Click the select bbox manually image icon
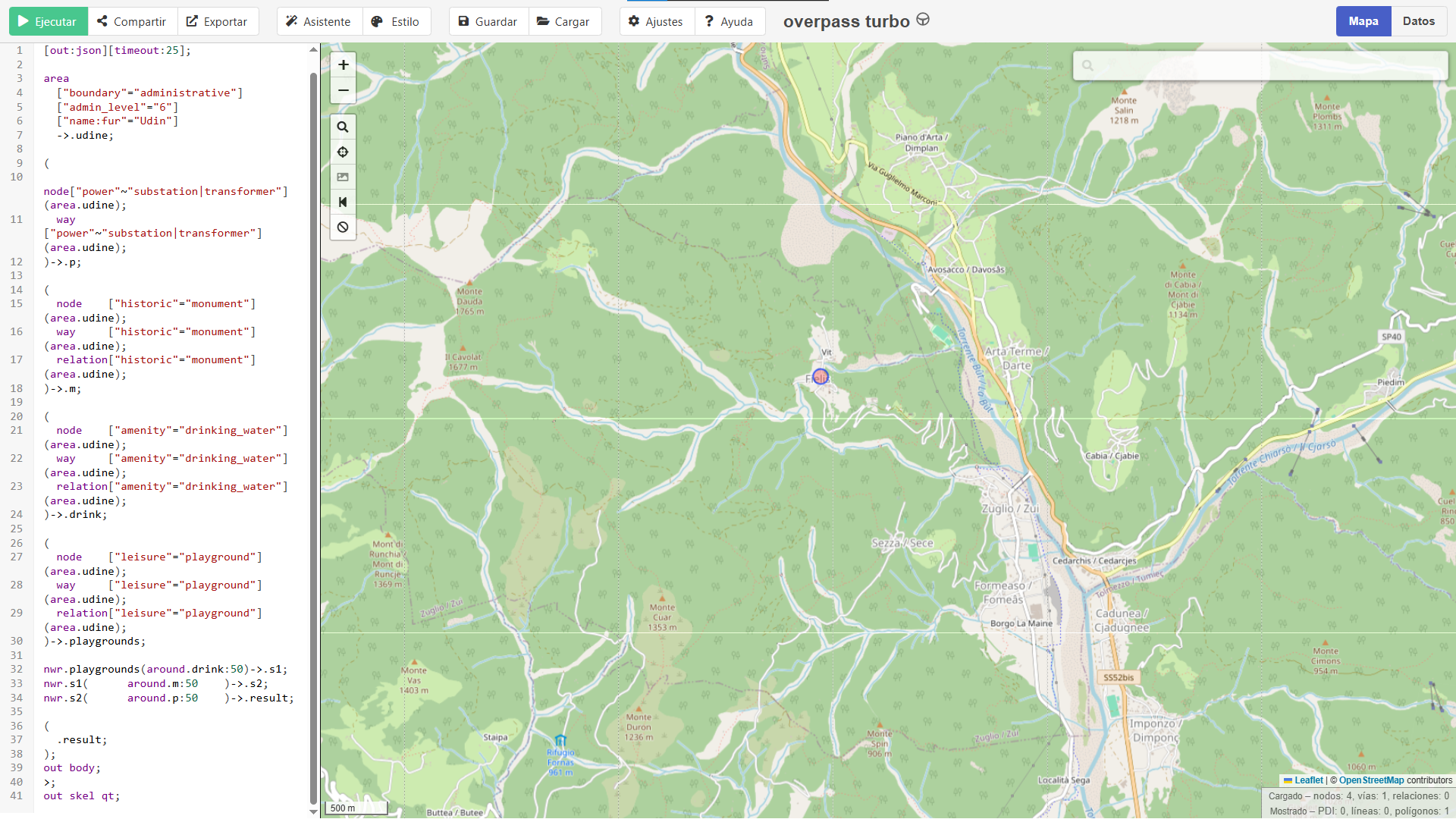Screen dimensions: 1456x819 [x=343, y=177]
